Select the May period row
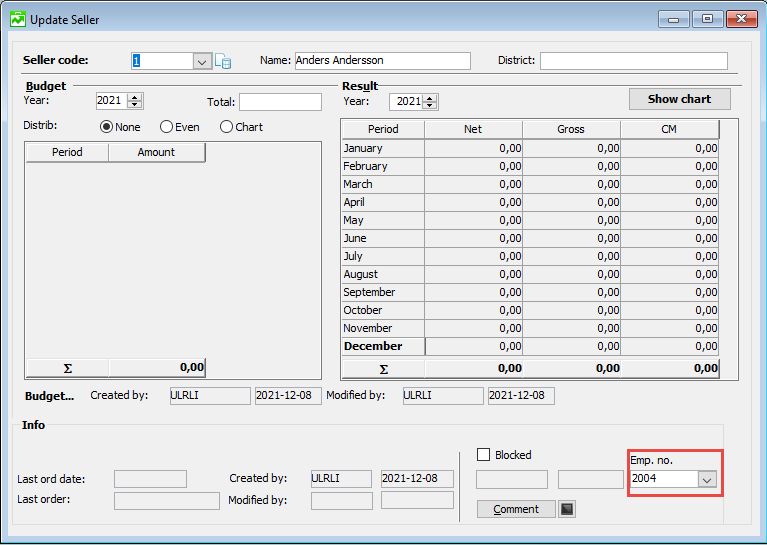Viewport: 767px width, 545px height. pyautogui.click(x=530, y=220)
